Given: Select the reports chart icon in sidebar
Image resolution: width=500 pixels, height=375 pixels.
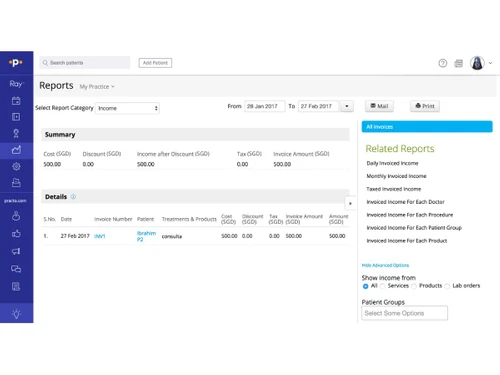Looking at the screenshot, I should click(16, 150).
